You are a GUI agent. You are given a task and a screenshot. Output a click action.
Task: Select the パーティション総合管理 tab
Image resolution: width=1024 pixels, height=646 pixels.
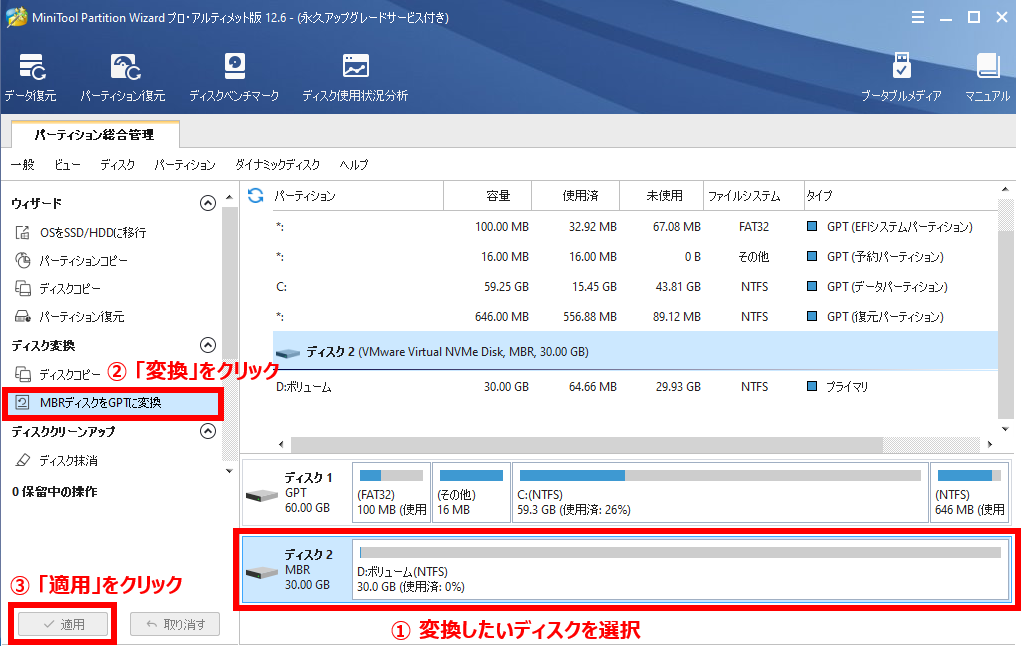95,135
